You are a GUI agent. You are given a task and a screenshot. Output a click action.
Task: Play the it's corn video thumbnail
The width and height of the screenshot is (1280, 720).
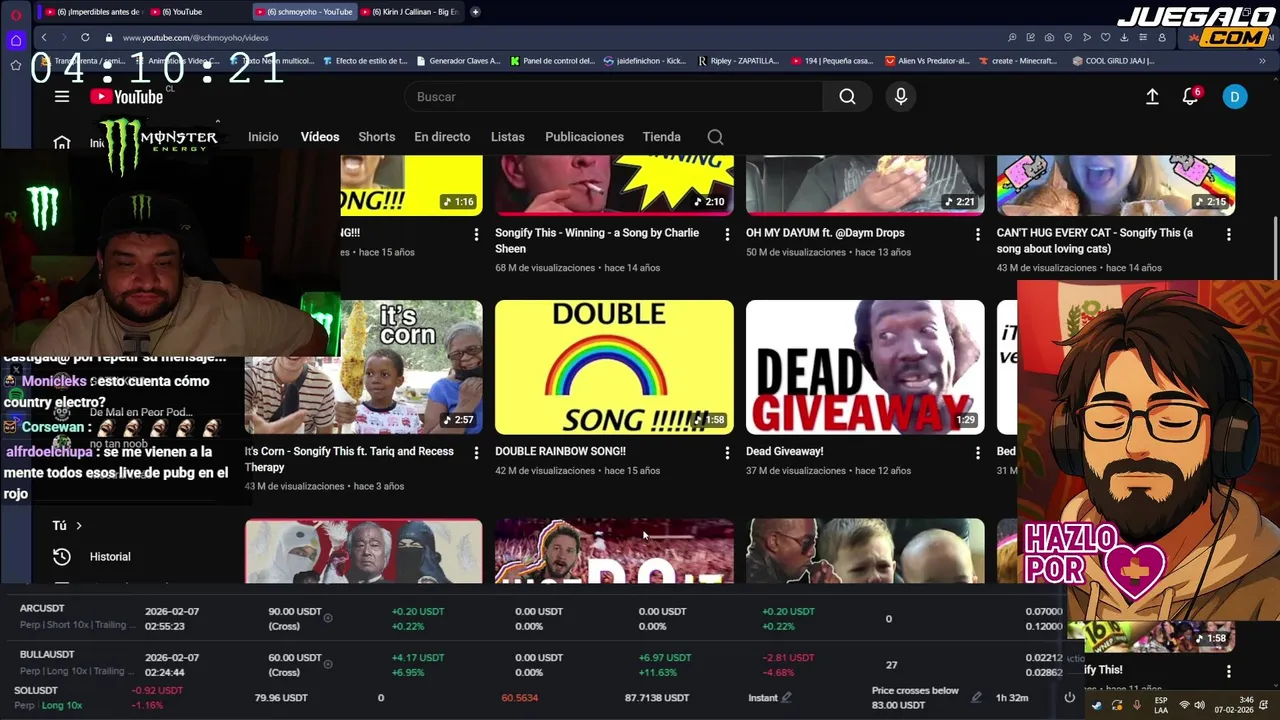(x=363, y=367)
